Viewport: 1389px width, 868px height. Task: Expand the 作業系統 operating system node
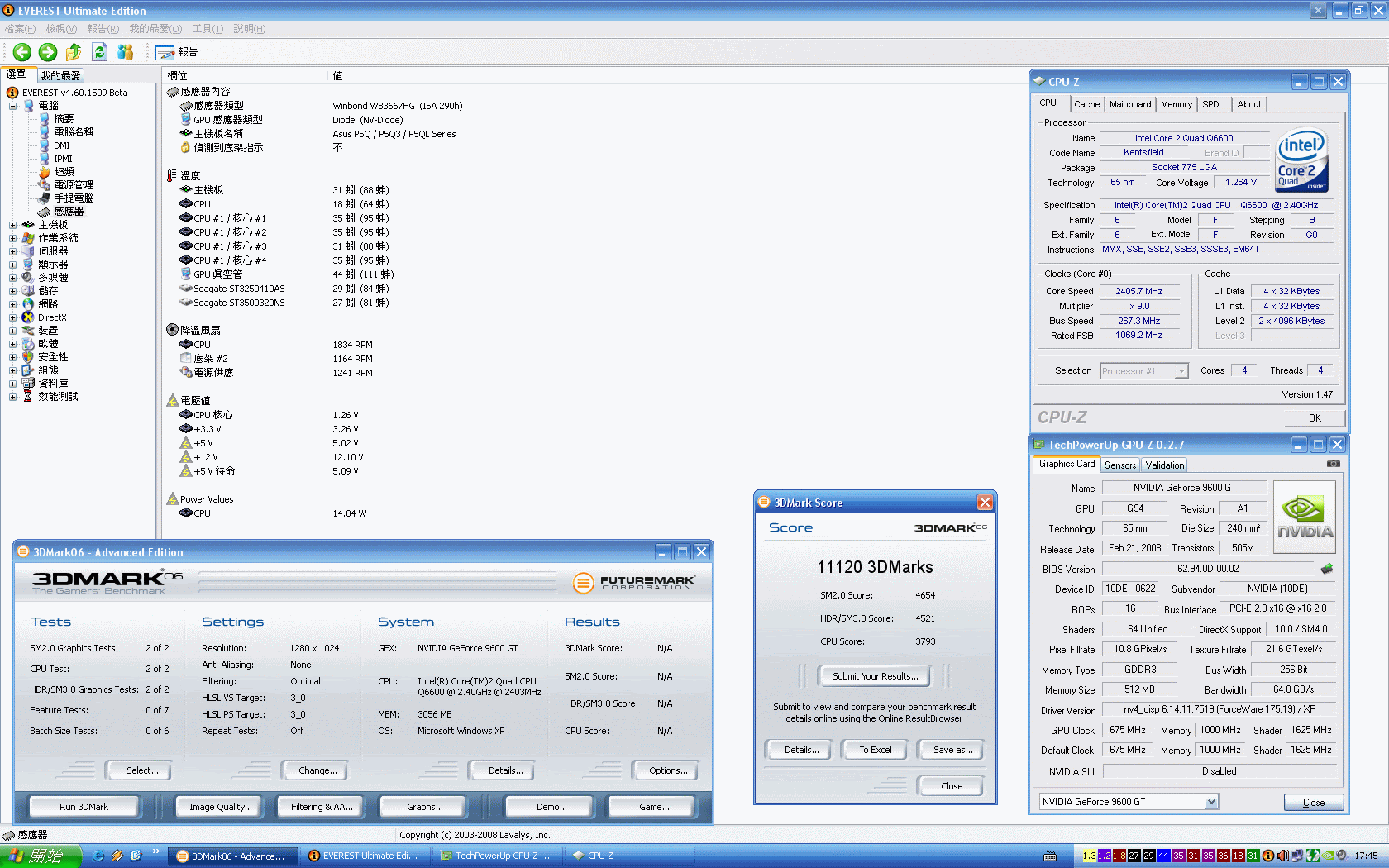12,238
